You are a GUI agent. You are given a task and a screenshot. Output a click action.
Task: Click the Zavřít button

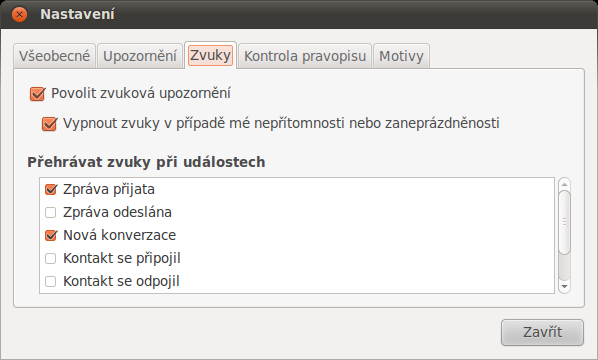pos(542,332)
